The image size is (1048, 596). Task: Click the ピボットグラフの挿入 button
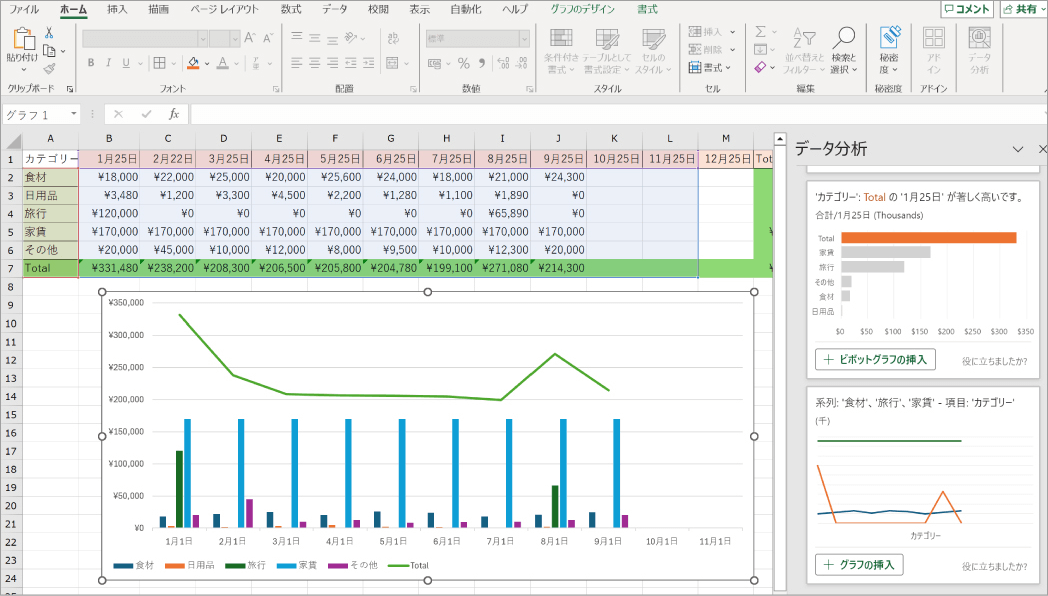coord(875,359)
